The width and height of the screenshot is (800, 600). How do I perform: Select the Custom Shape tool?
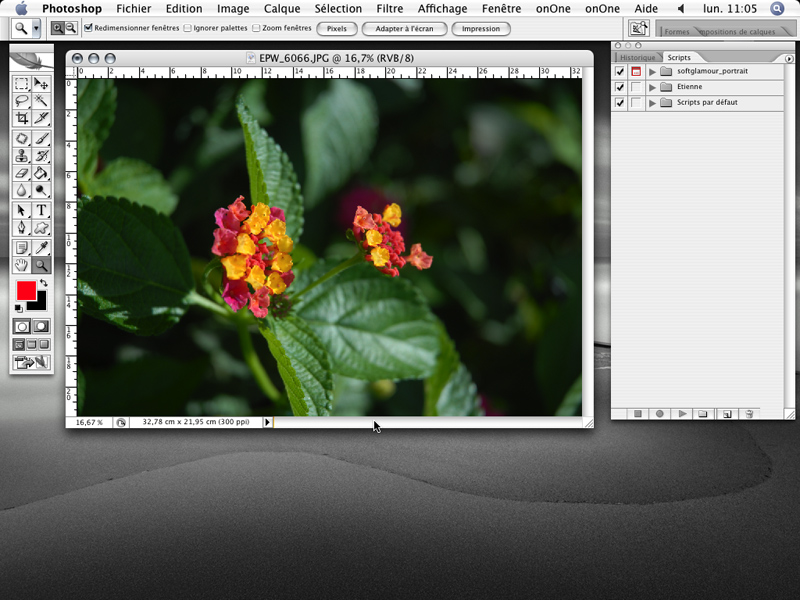(41, 228)
